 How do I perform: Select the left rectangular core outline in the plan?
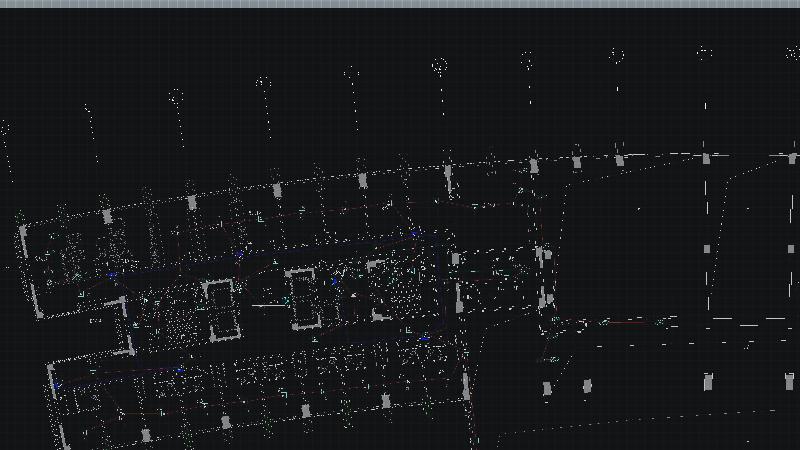pos(220,309)
